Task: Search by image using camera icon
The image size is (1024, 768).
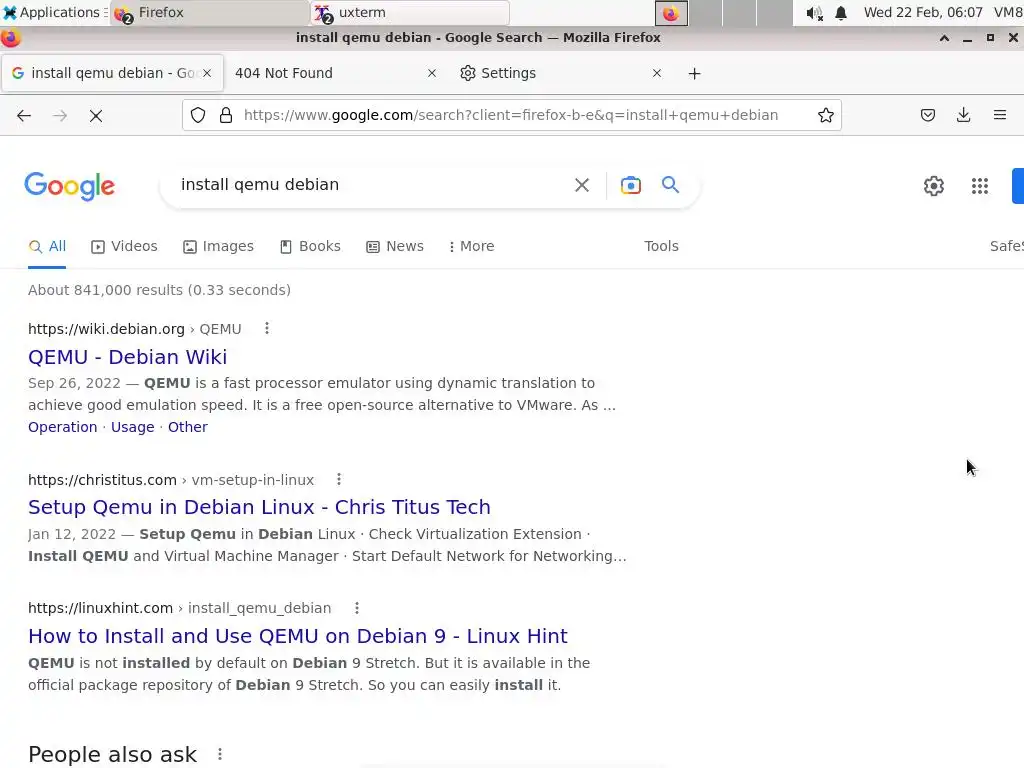Action: click(630, 185)
